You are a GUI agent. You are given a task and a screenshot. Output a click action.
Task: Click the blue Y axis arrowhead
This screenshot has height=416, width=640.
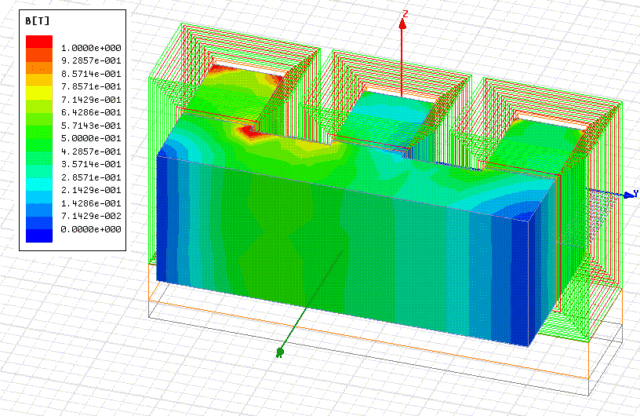pos(629,196)
